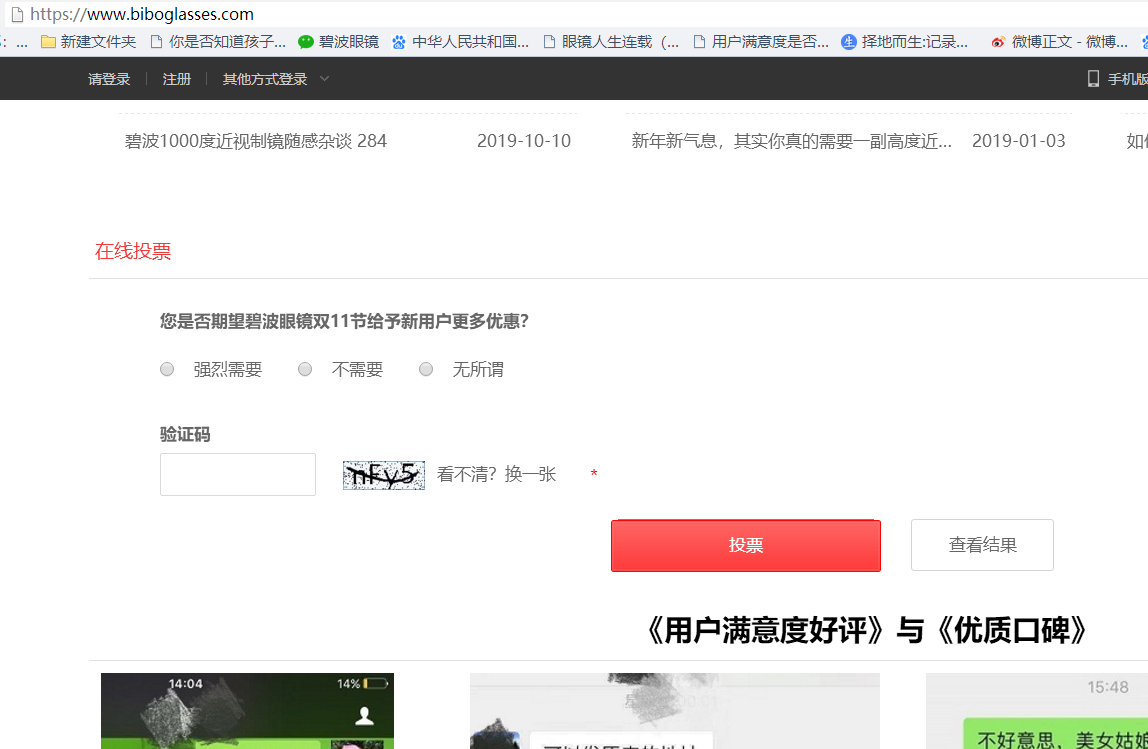Open the 碧波眼镜 WeChat bookmark
This screenshot has height=749, width=1148.
[338, 42]
